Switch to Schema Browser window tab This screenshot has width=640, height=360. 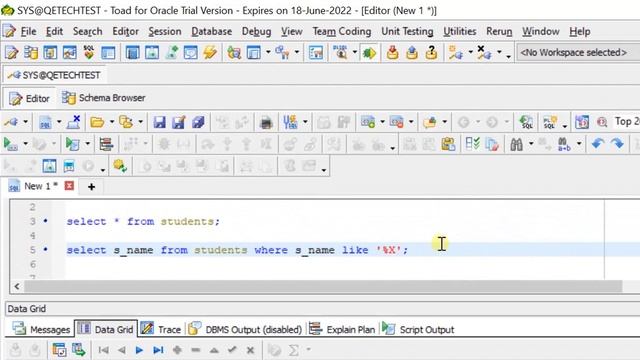coord(104,98)
